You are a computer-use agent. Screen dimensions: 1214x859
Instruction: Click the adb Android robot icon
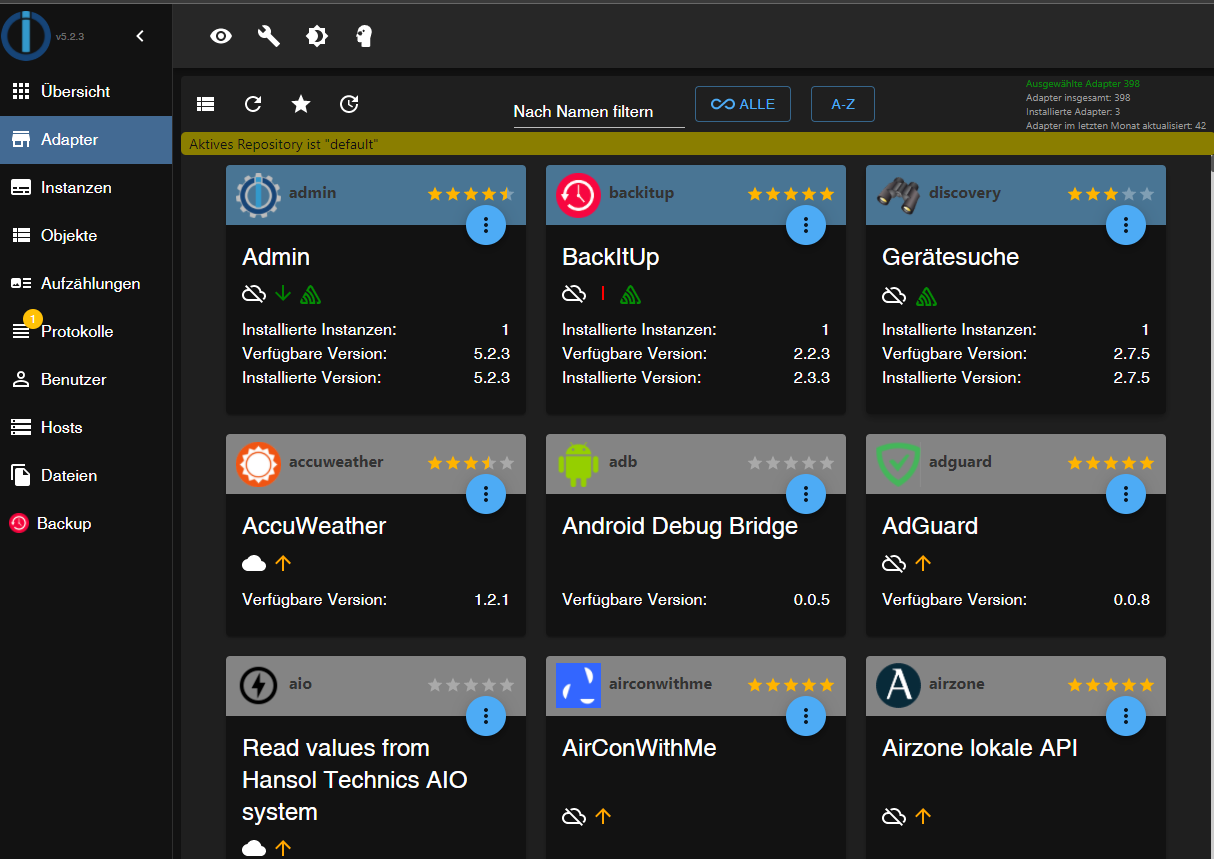(x=578, y=464)
